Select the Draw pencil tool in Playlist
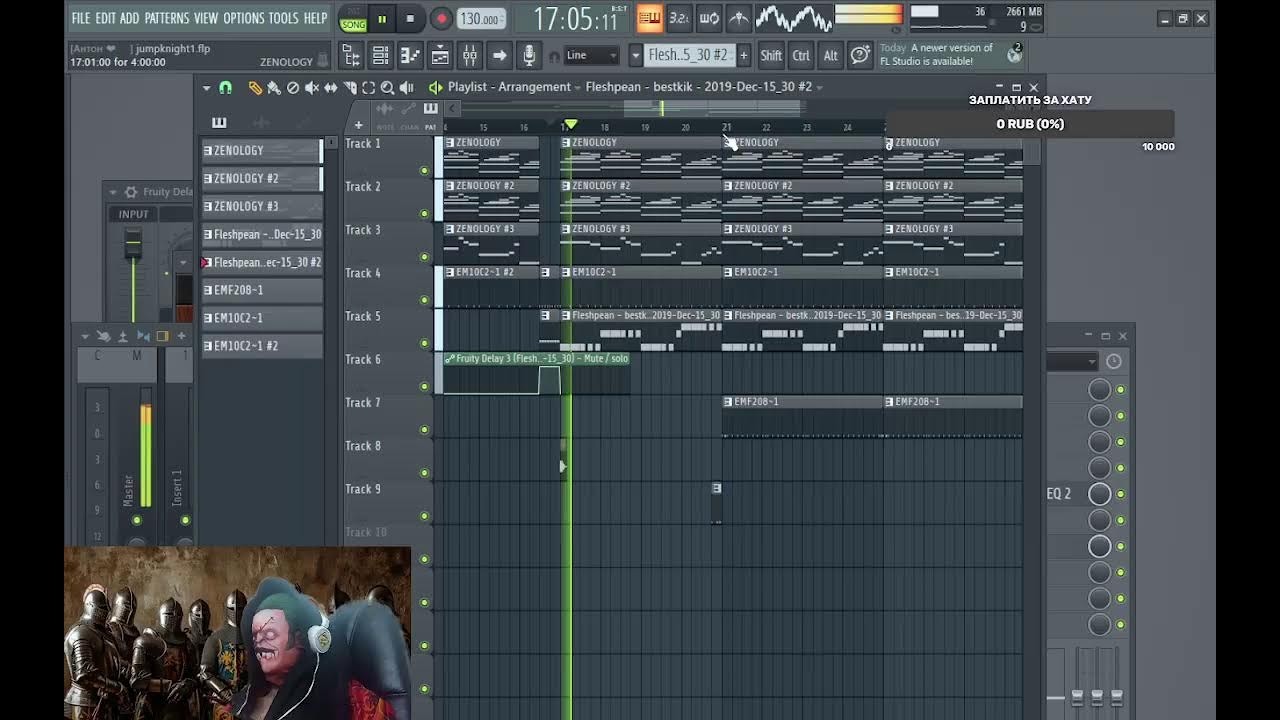The image size is (1280, 720). 255,88
